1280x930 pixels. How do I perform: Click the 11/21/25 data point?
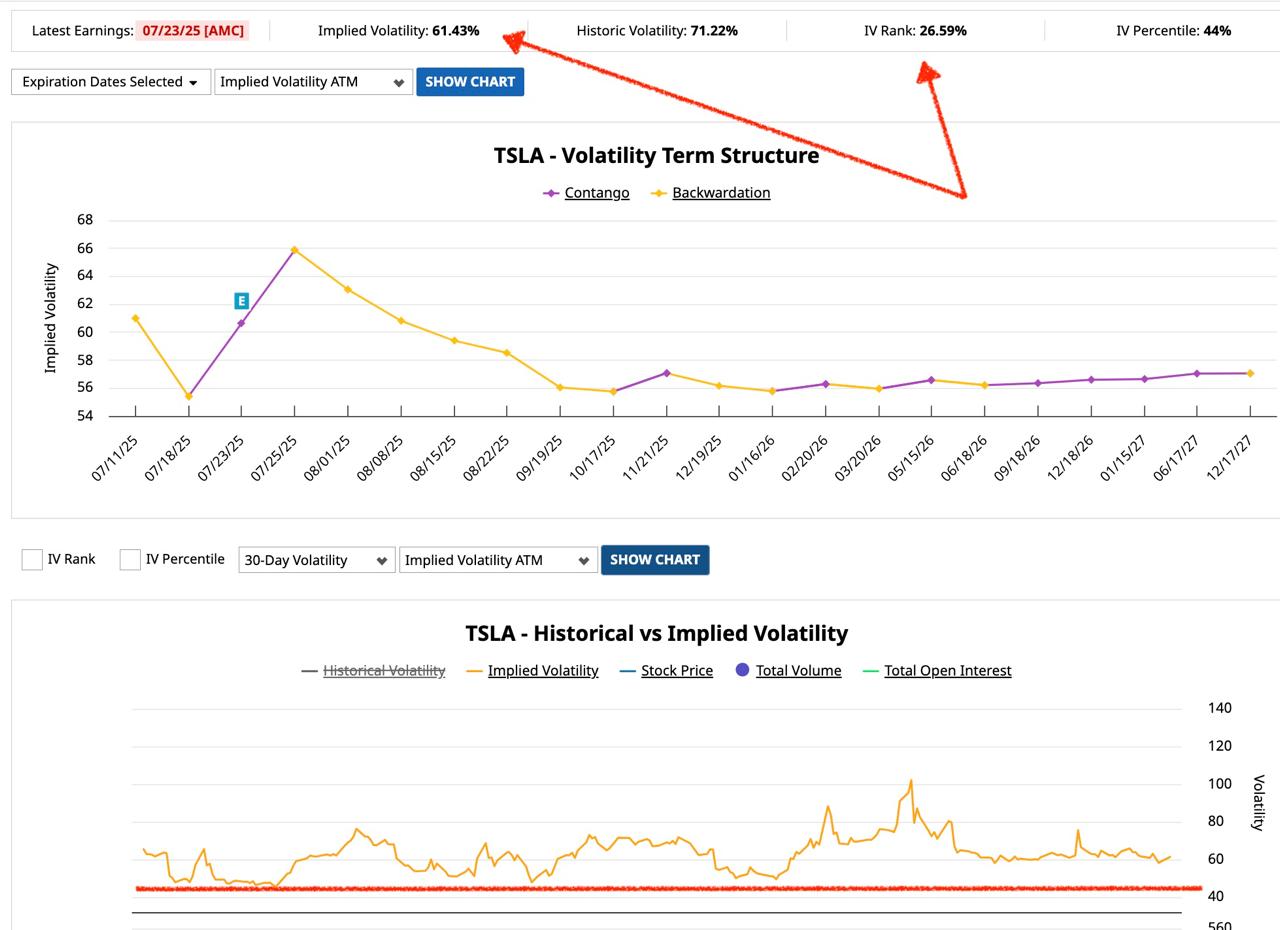[667, 373]
